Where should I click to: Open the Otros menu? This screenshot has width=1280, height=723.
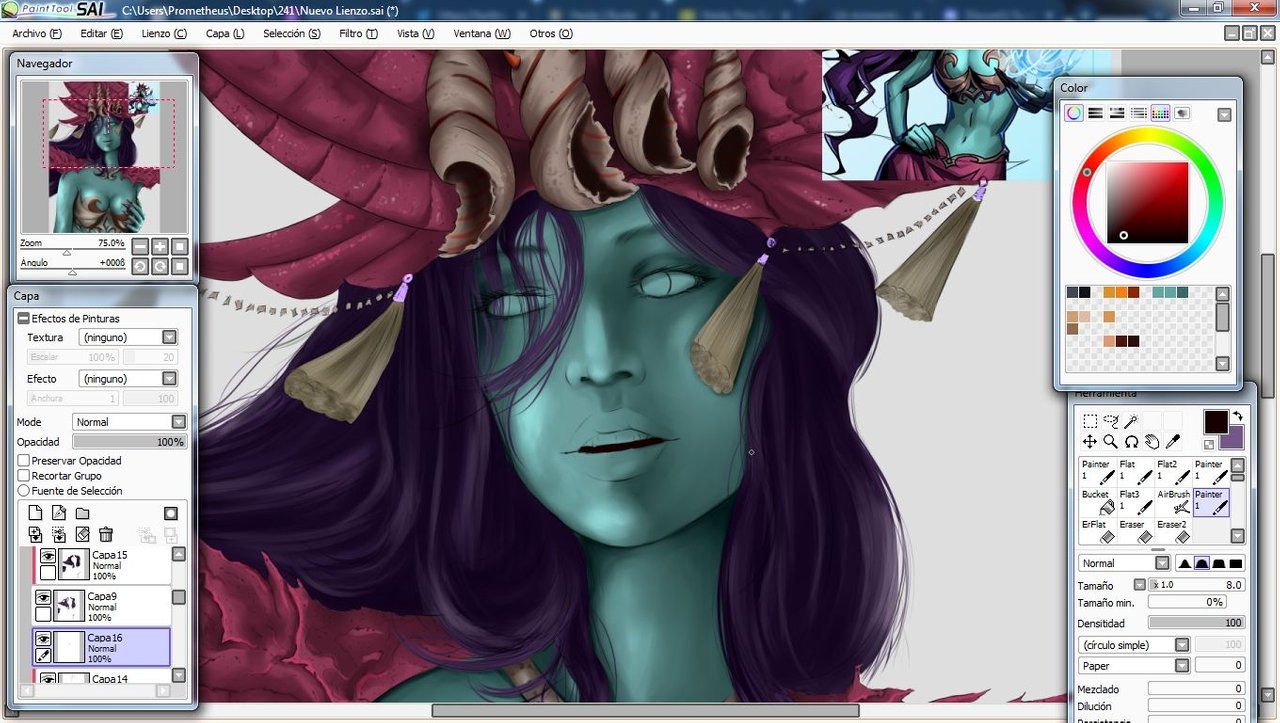click(x=551, y=33)
